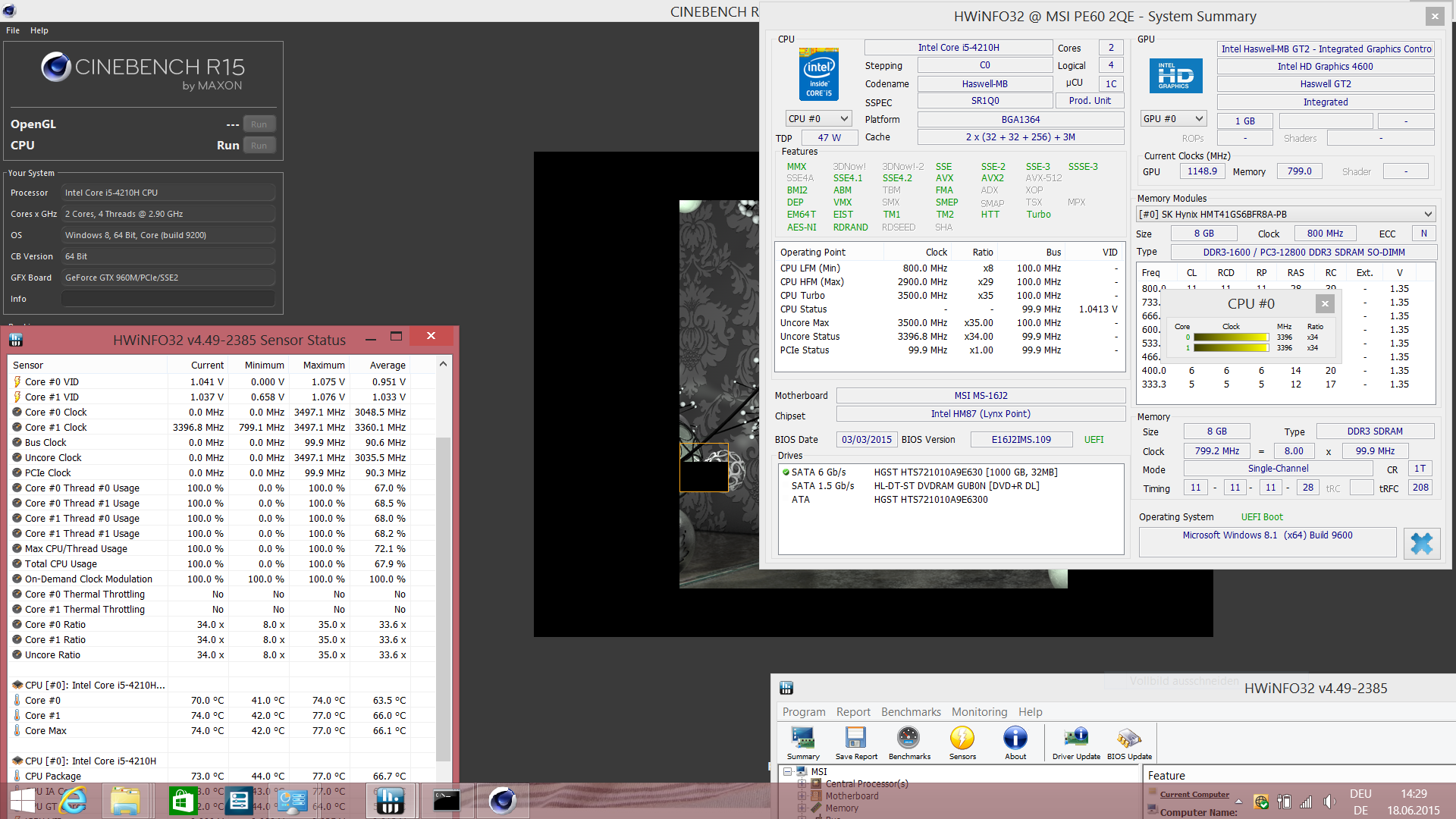
Task: Click Core 1 clock bar in CPU #0 popup
Action: click(1231, 348)
